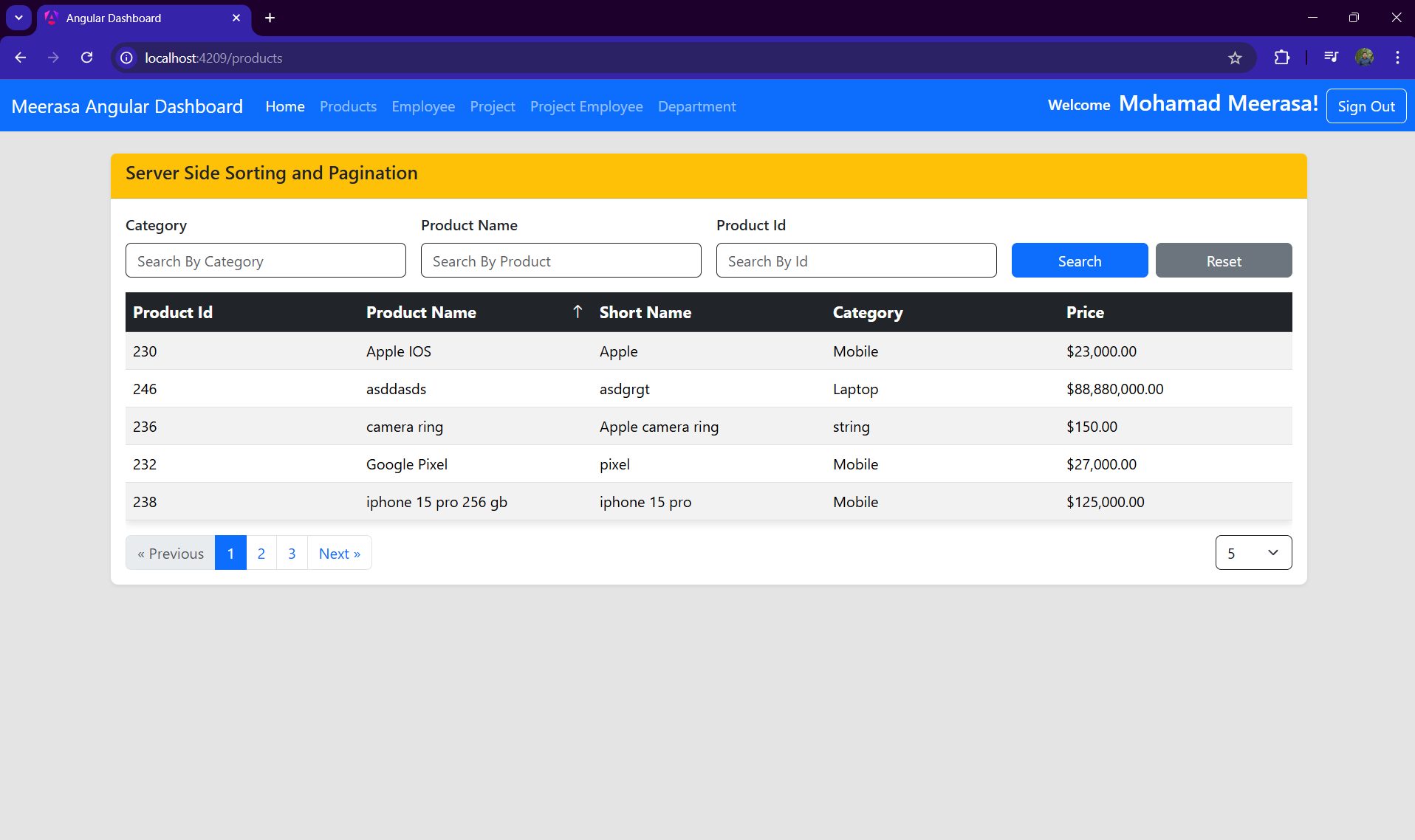Image resolution: width=1415 pixels, height=840 pixels.
Task: Open the Project nav item
Action: click(493, 106)
